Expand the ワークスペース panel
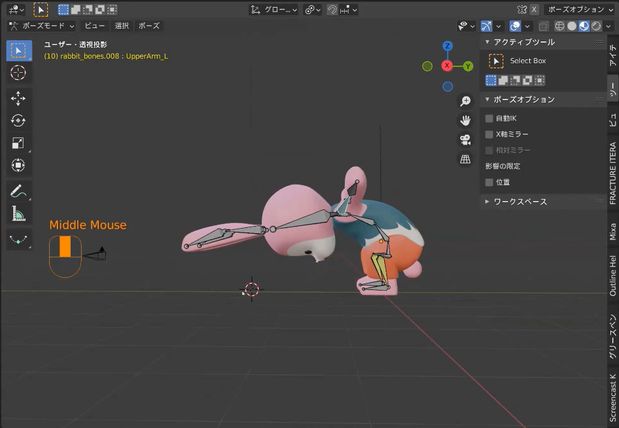 point(544,202)
